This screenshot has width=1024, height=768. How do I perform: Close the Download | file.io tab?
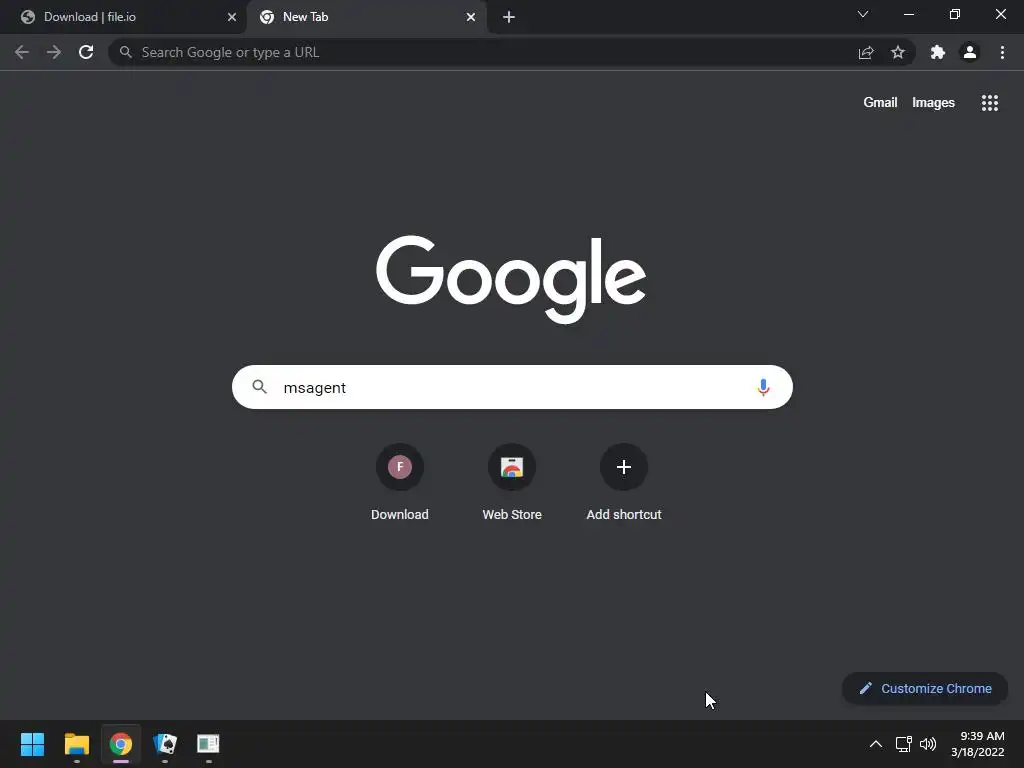point(232,17)
